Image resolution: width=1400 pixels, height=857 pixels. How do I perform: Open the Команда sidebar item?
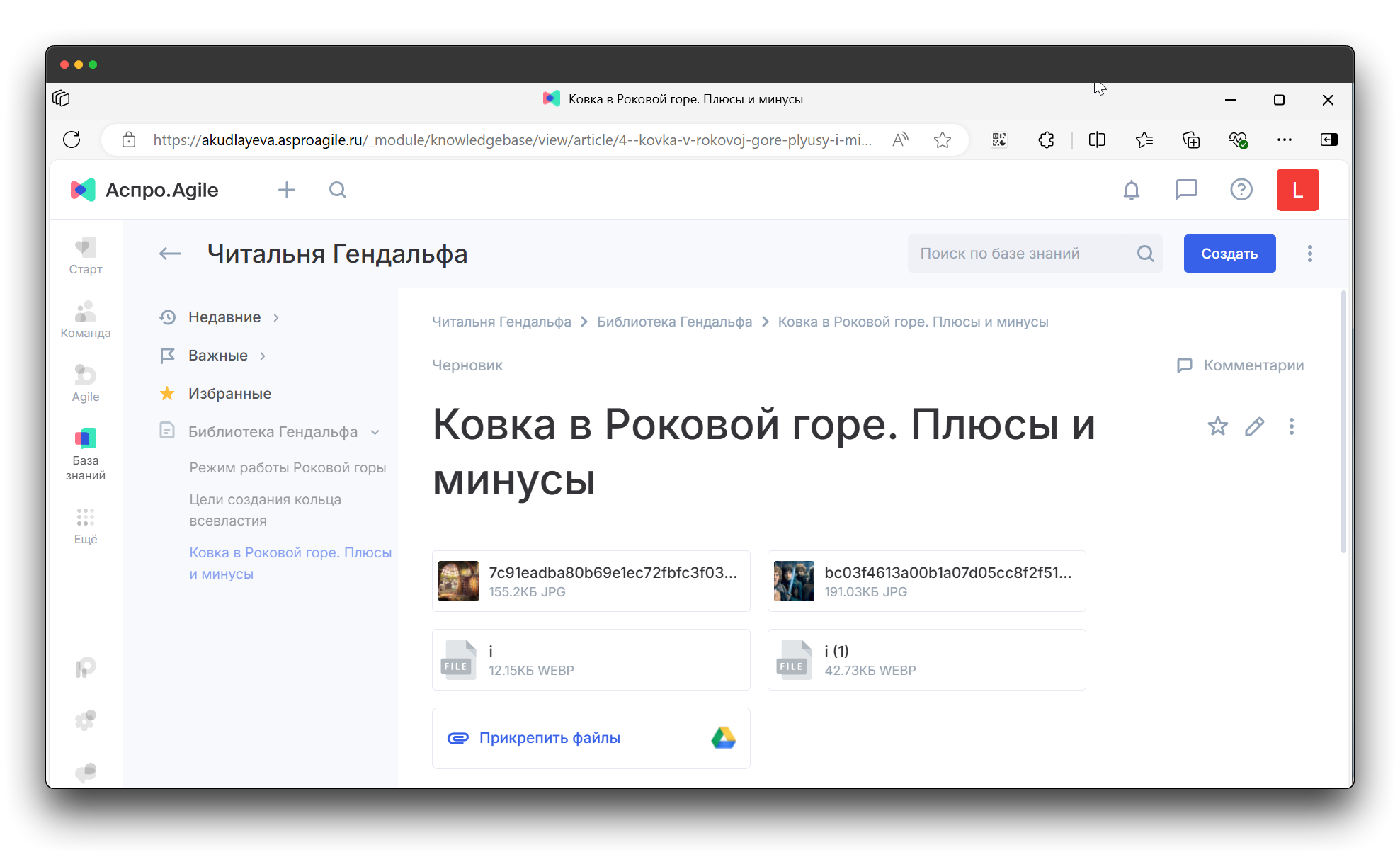click(85, 319)
